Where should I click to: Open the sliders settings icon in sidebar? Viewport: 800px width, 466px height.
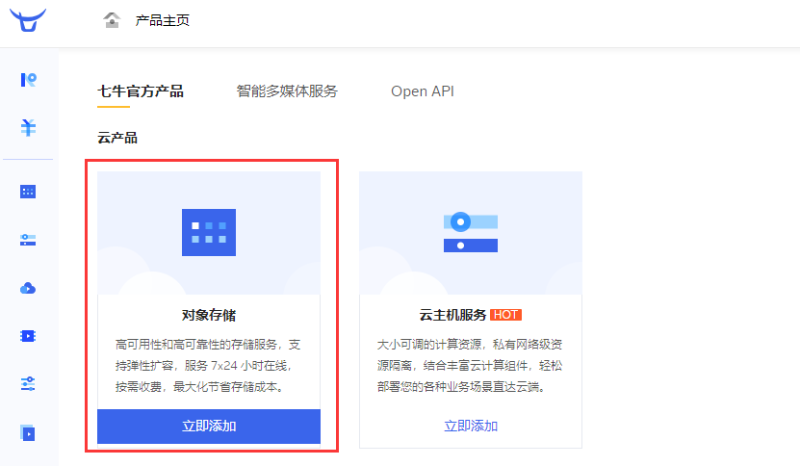click(x=28, y=384)
